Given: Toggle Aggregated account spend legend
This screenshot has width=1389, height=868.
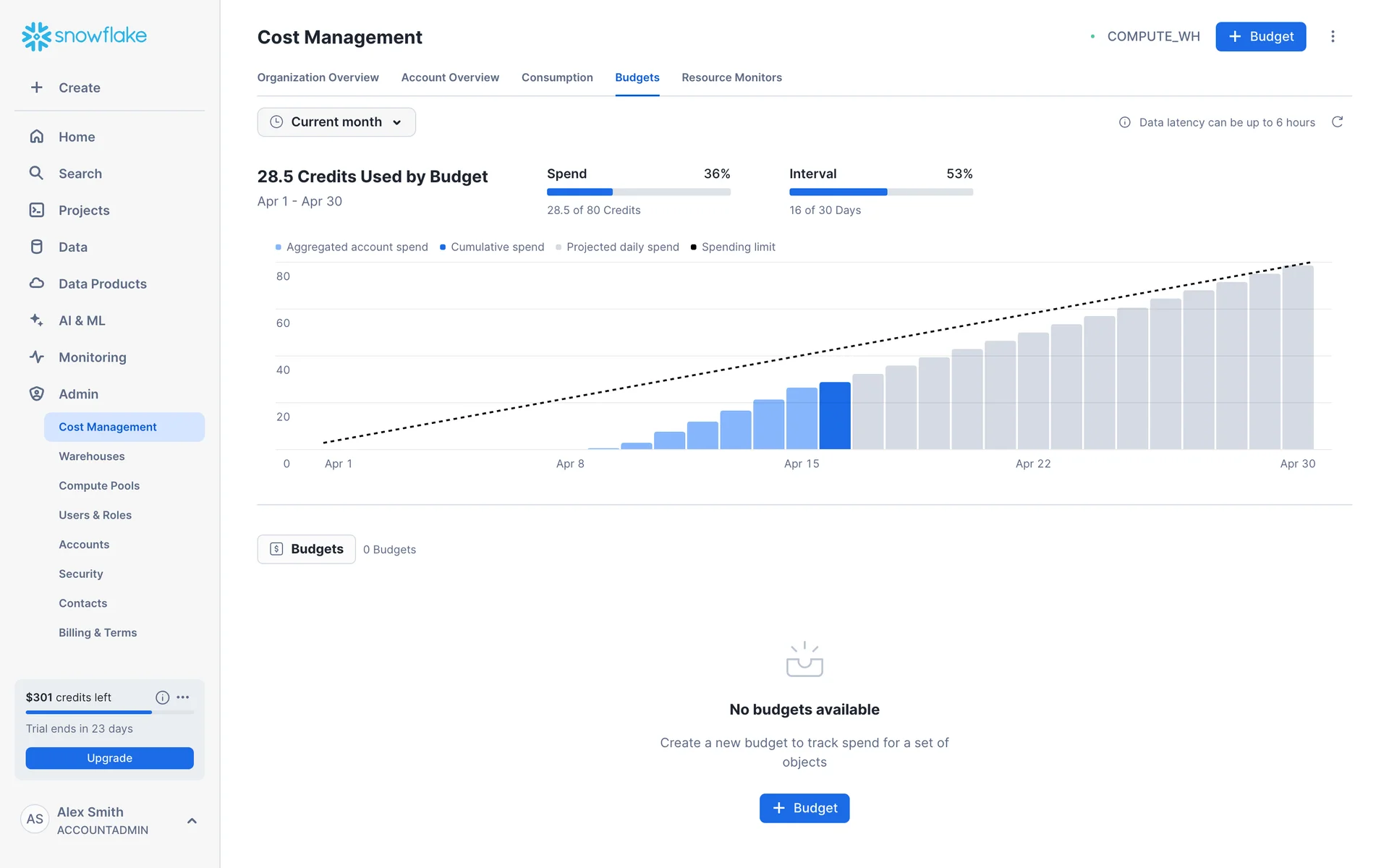Looking at the screenshot, I should pos(352,247).
